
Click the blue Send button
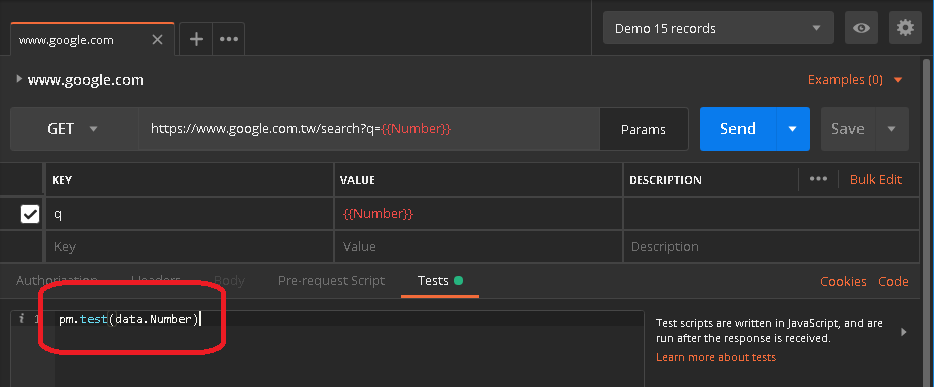[738, 129]
